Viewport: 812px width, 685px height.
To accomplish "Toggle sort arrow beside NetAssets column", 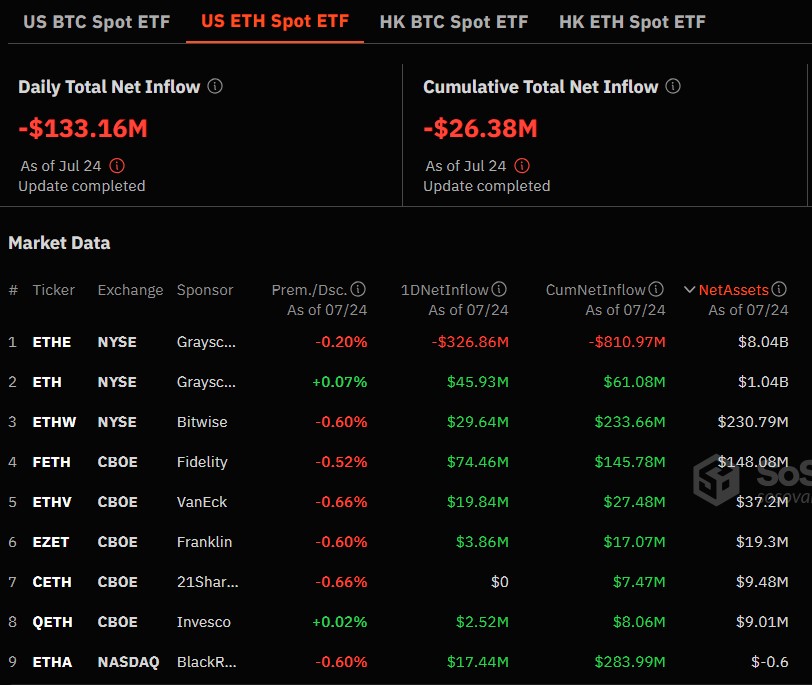I will [689, 290].
